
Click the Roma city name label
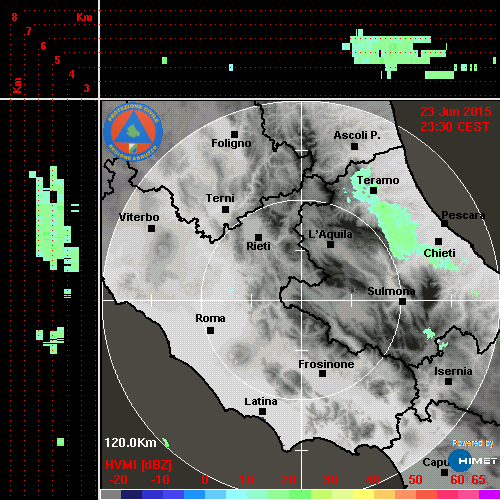(x=210, y=318)
